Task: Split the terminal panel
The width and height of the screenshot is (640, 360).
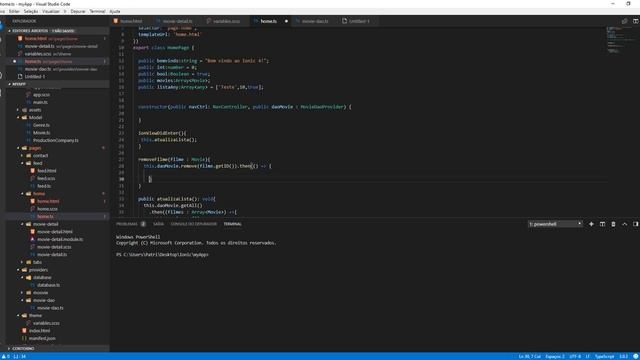Action: (602, 224)
